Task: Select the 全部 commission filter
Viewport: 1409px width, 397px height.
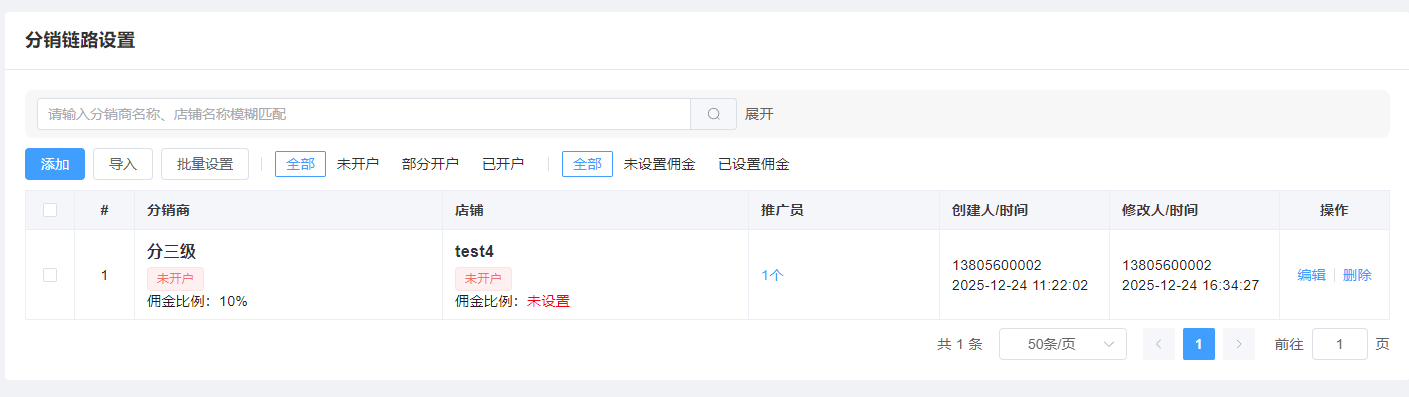Action: 587,164
